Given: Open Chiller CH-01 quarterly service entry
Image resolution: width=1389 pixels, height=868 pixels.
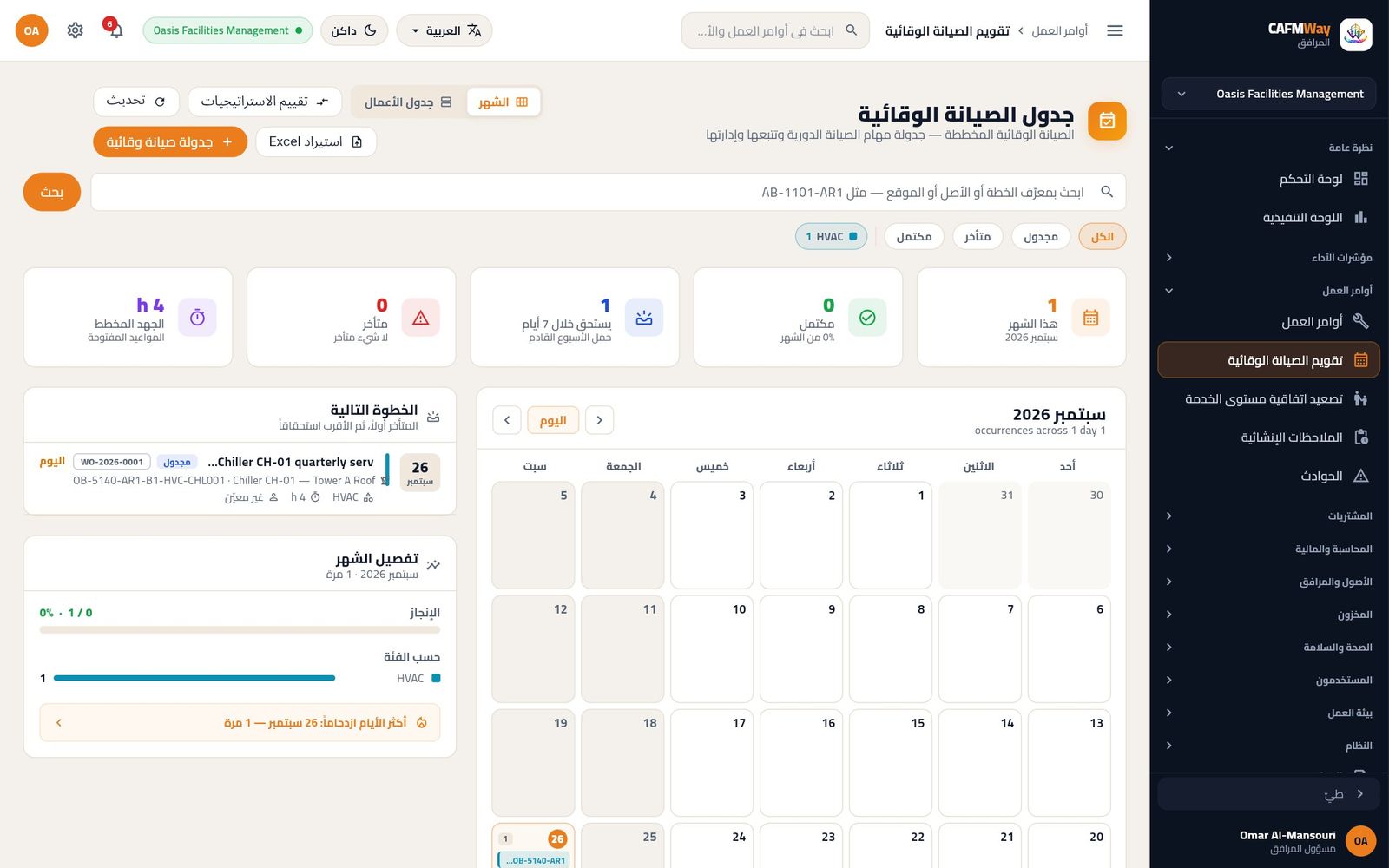Looking at the screenshot, I should [240, 478].
